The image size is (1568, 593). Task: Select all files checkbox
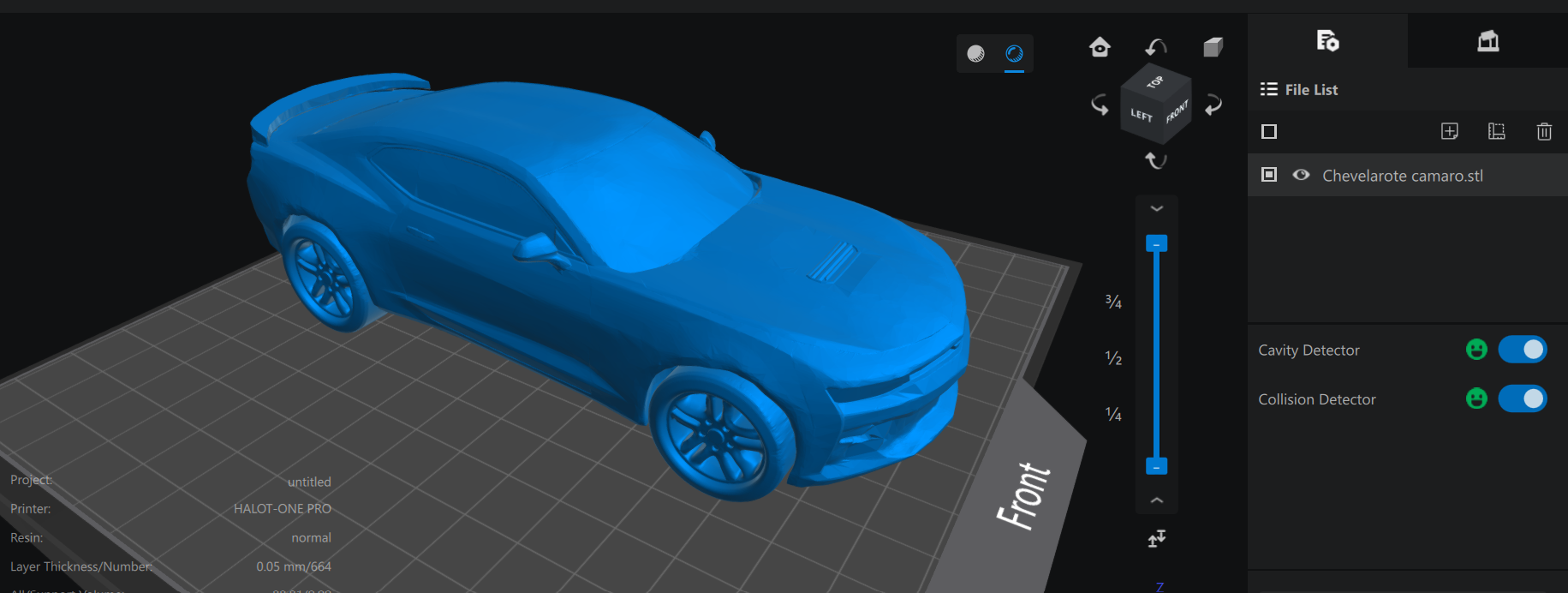(1269, 131)
